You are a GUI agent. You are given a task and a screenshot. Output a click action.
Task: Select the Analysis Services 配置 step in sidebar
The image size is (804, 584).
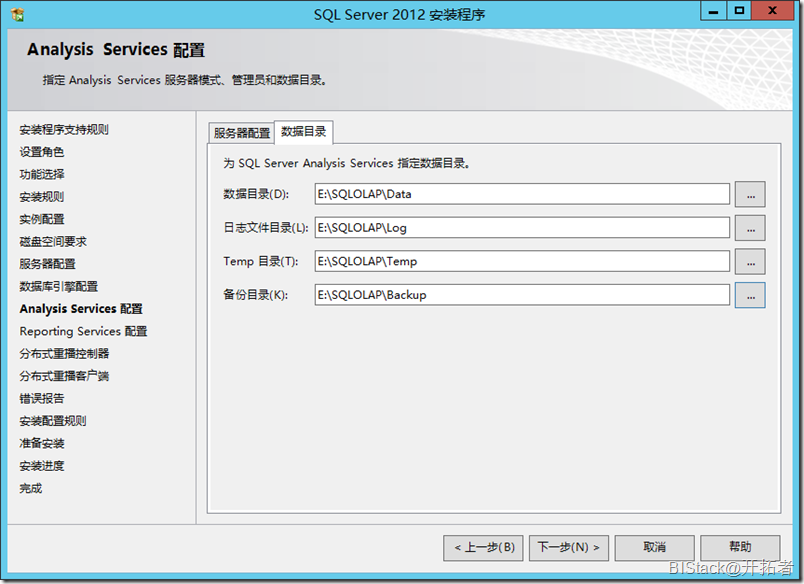click(x=81, y=309)
